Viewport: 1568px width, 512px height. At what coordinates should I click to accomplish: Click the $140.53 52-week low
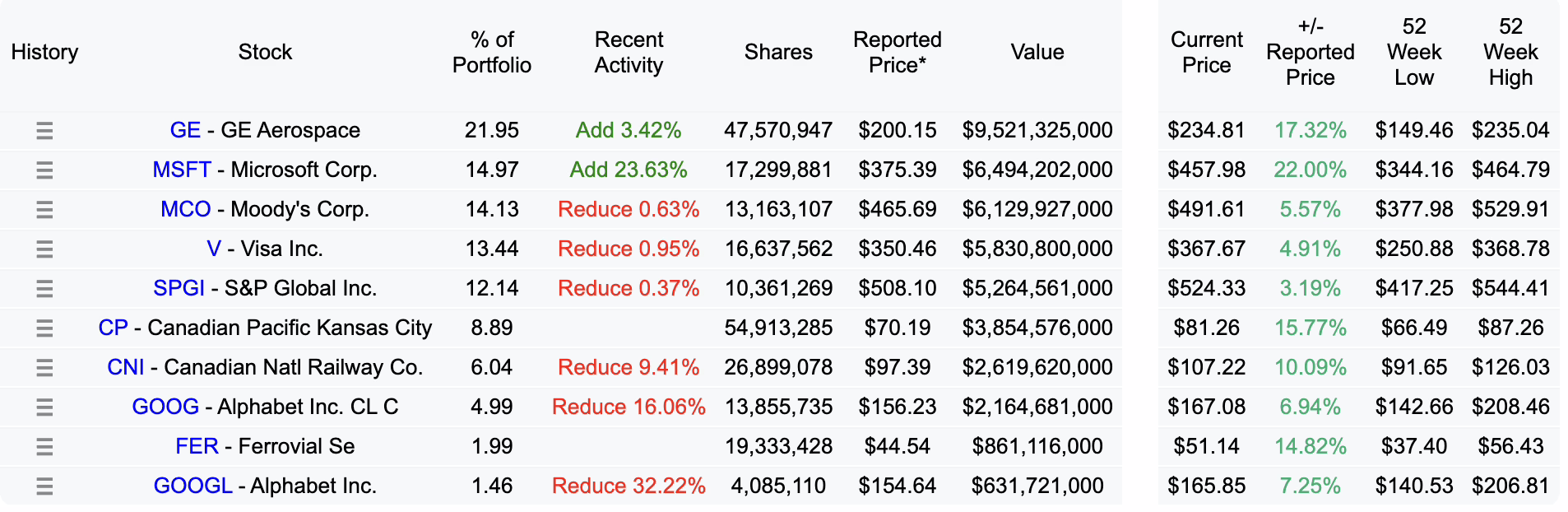pyautogui.click(x=1414, y=486)
